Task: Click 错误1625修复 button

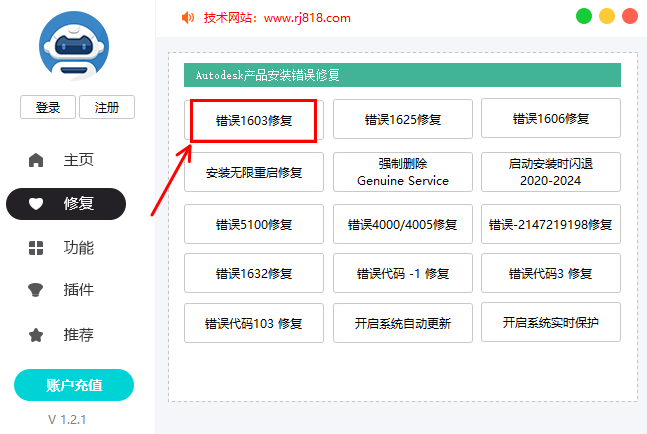Action: tap(403, 119)
